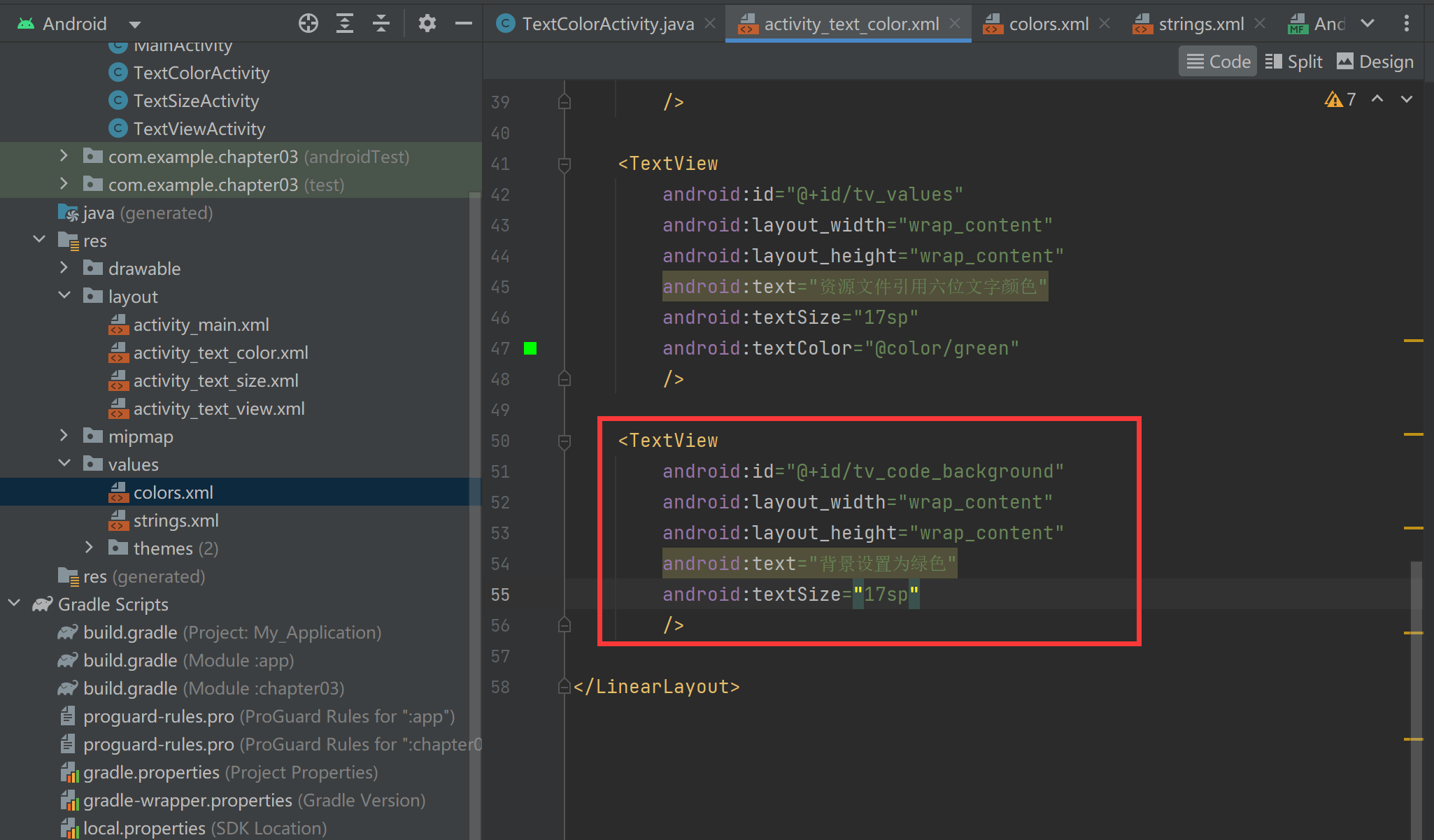Switch editor to Split view
The image size is (1434, 840).
(1293, 62)
